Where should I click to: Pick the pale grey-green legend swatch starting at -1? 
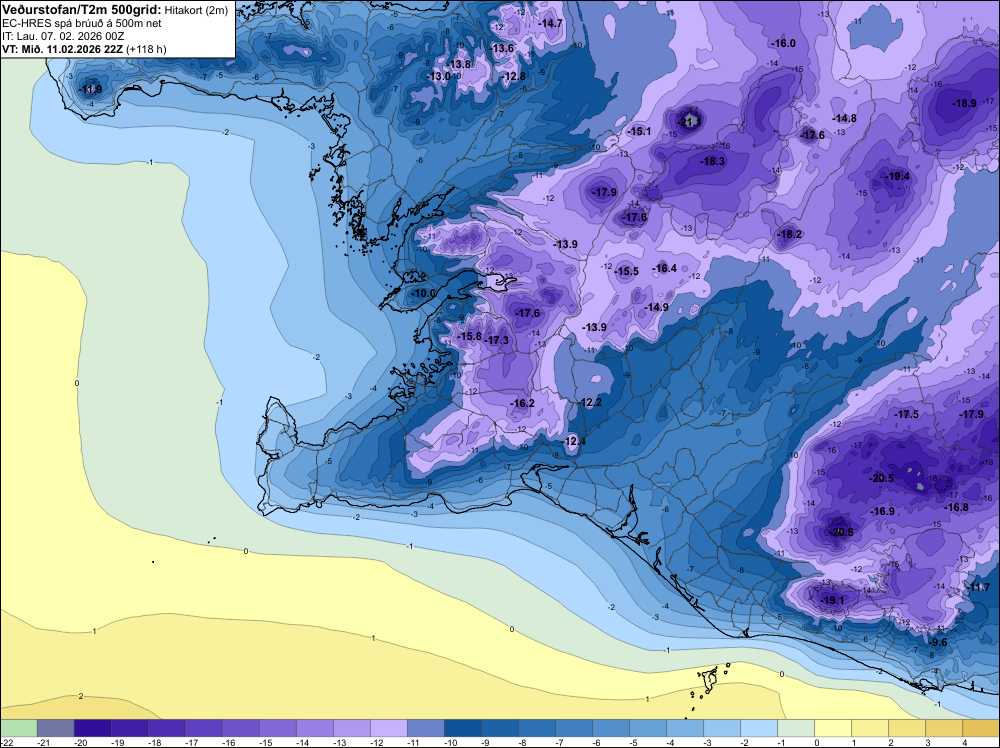tap(797, 728)
